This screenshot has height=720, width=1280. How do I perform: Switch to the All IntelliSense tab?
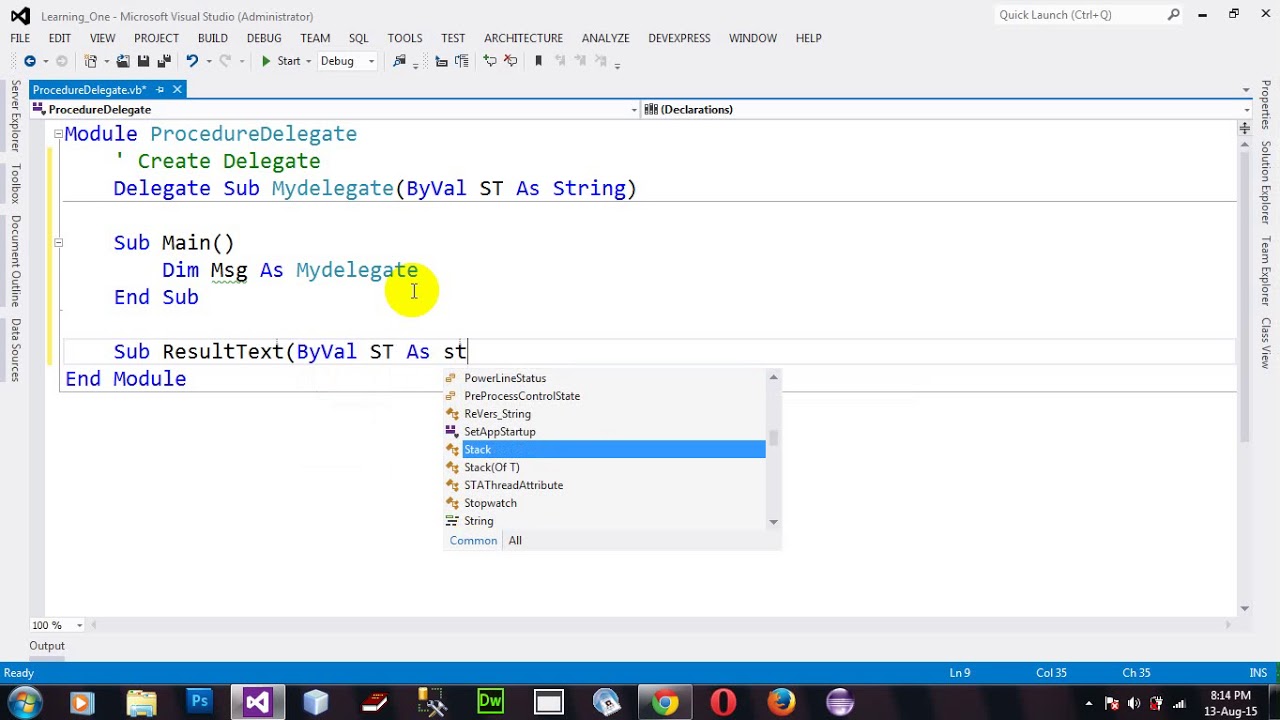pyautogui.click(x=515, y=541)
